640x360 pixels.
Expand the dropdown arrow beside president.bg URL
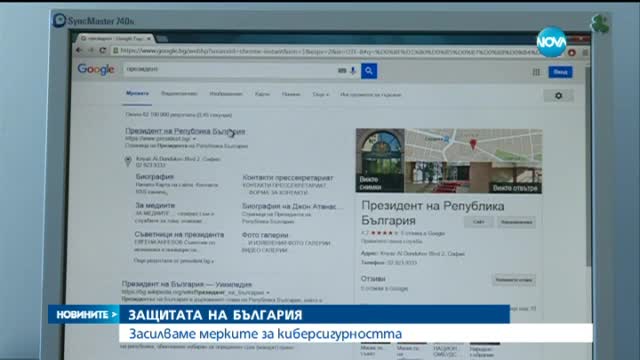point(194,139)
